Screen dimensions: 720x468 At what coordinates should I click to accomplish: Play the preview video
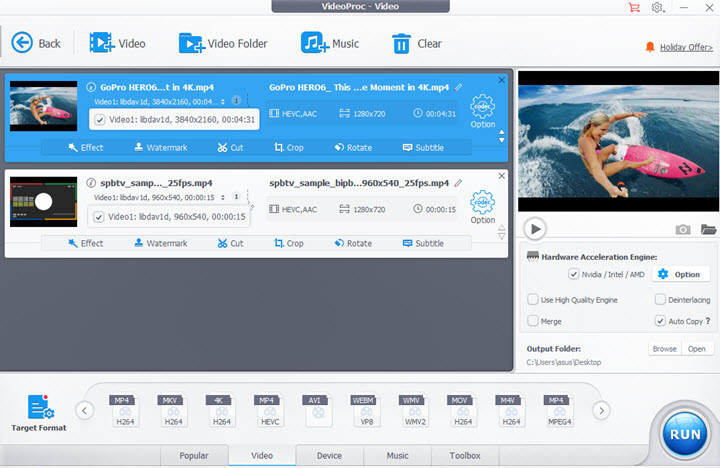pyautogui.click(x=535, y=229)
